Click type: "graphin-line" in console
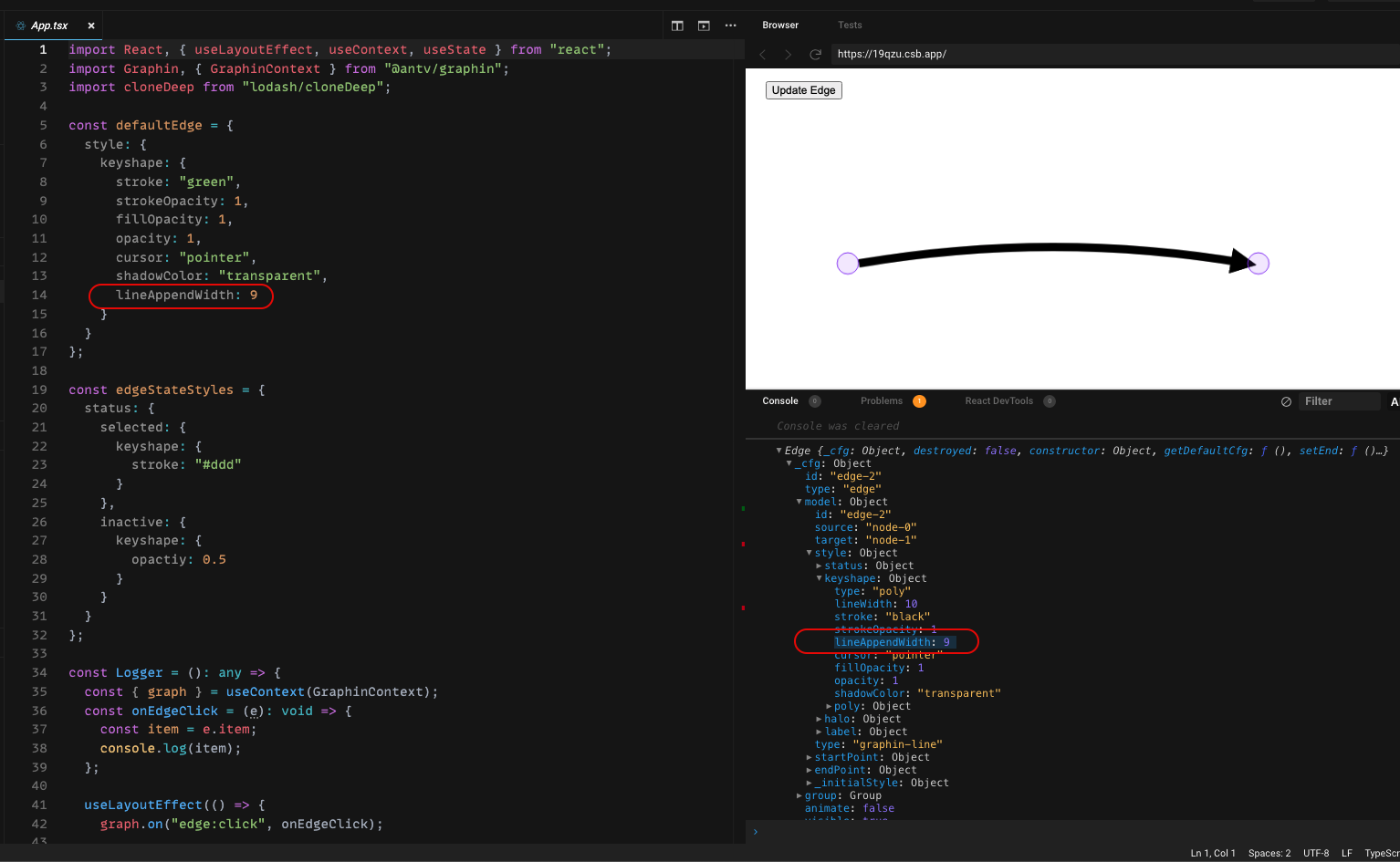The height and width of the screenshot is (862, 1400). (878, 744)
